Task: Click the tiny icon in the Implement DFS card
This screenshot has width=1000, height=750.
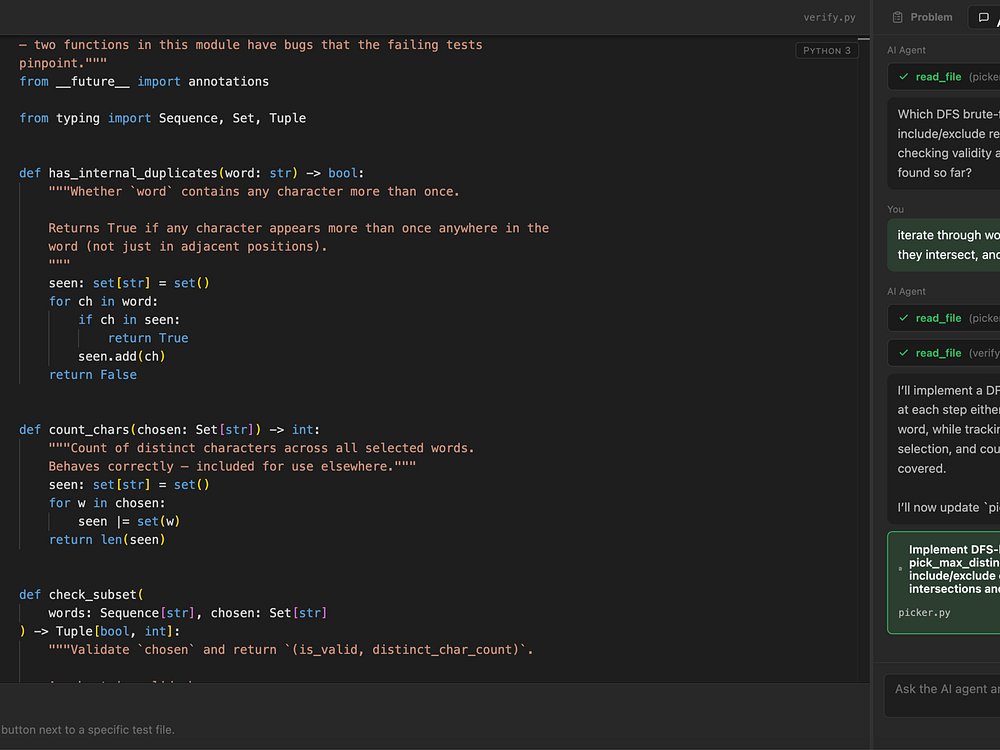Action: [900, 568]
